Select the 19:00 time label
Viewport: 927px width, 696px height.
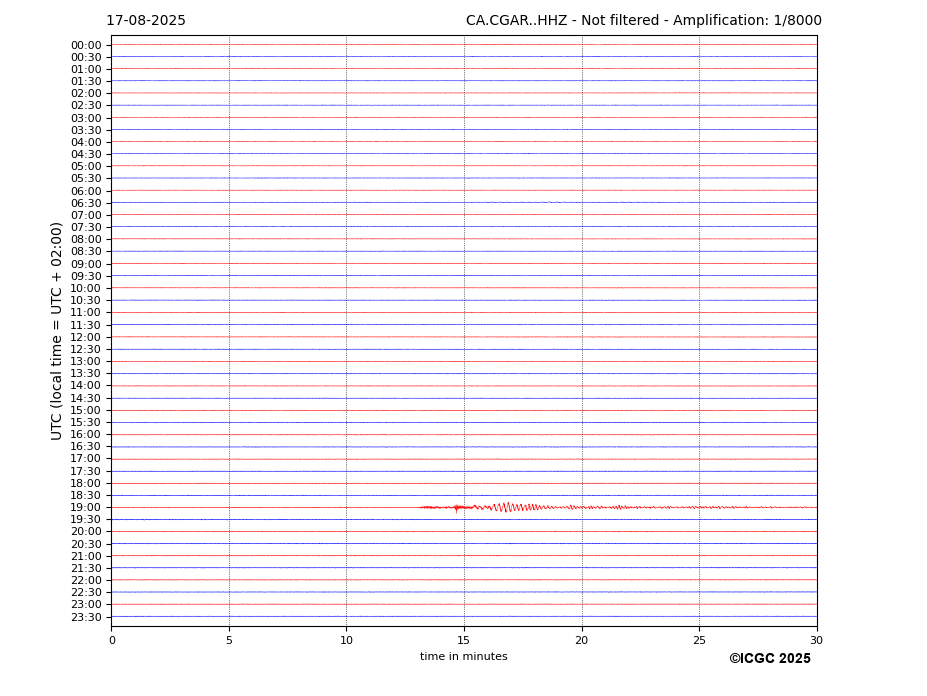tap(86, 508)
